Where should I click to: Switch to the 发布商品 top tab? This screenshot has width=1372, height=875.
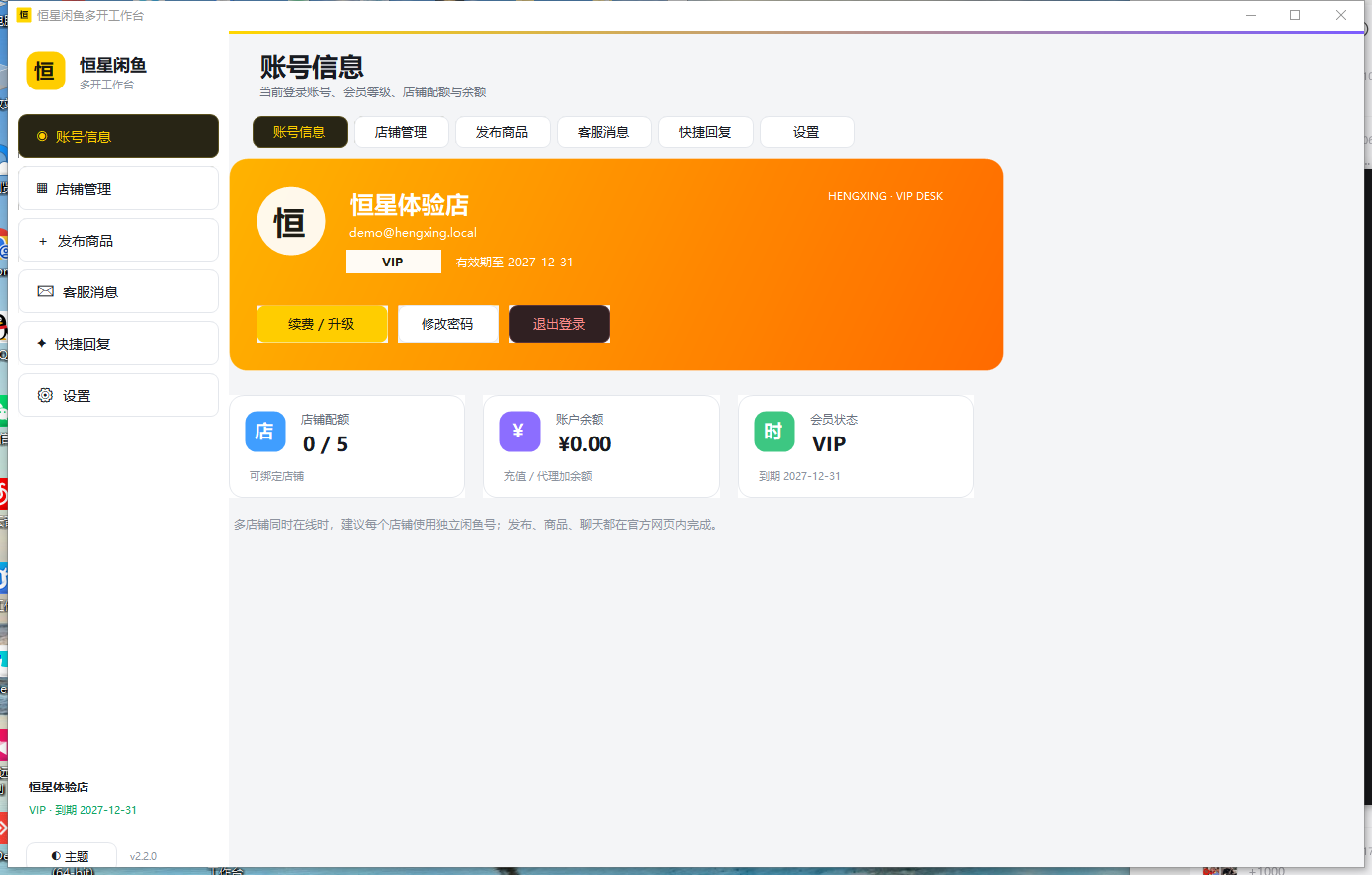click(503, 132)
